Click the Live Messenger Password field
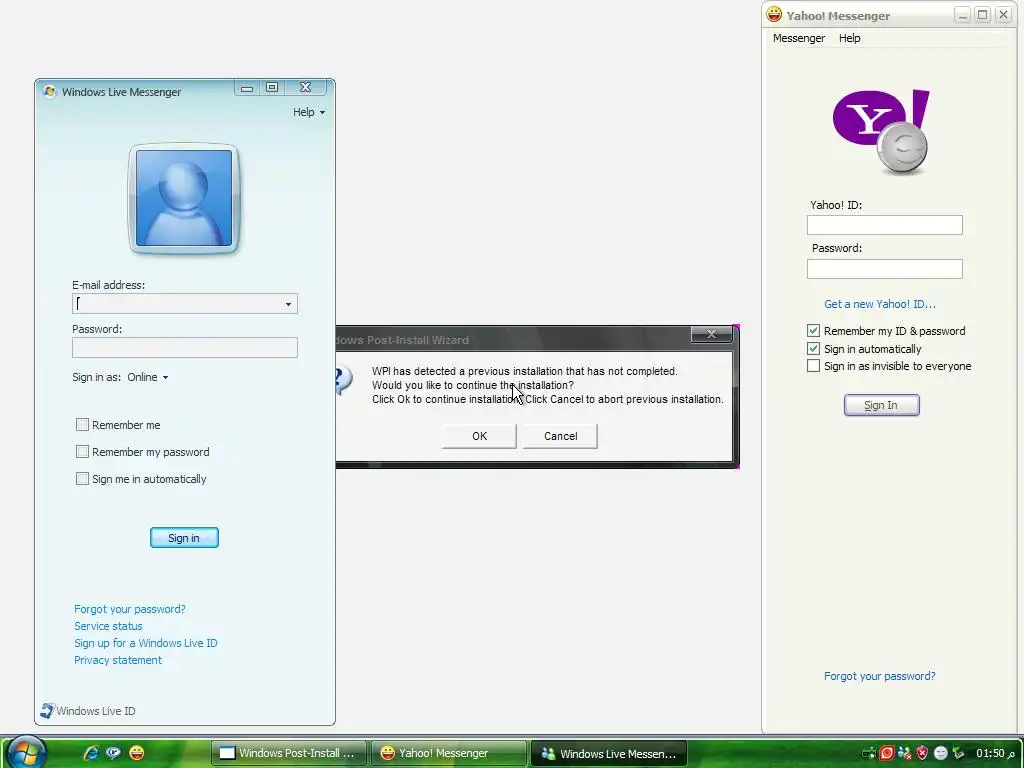This screenshot has width=1024, height=768. point(185,347)
